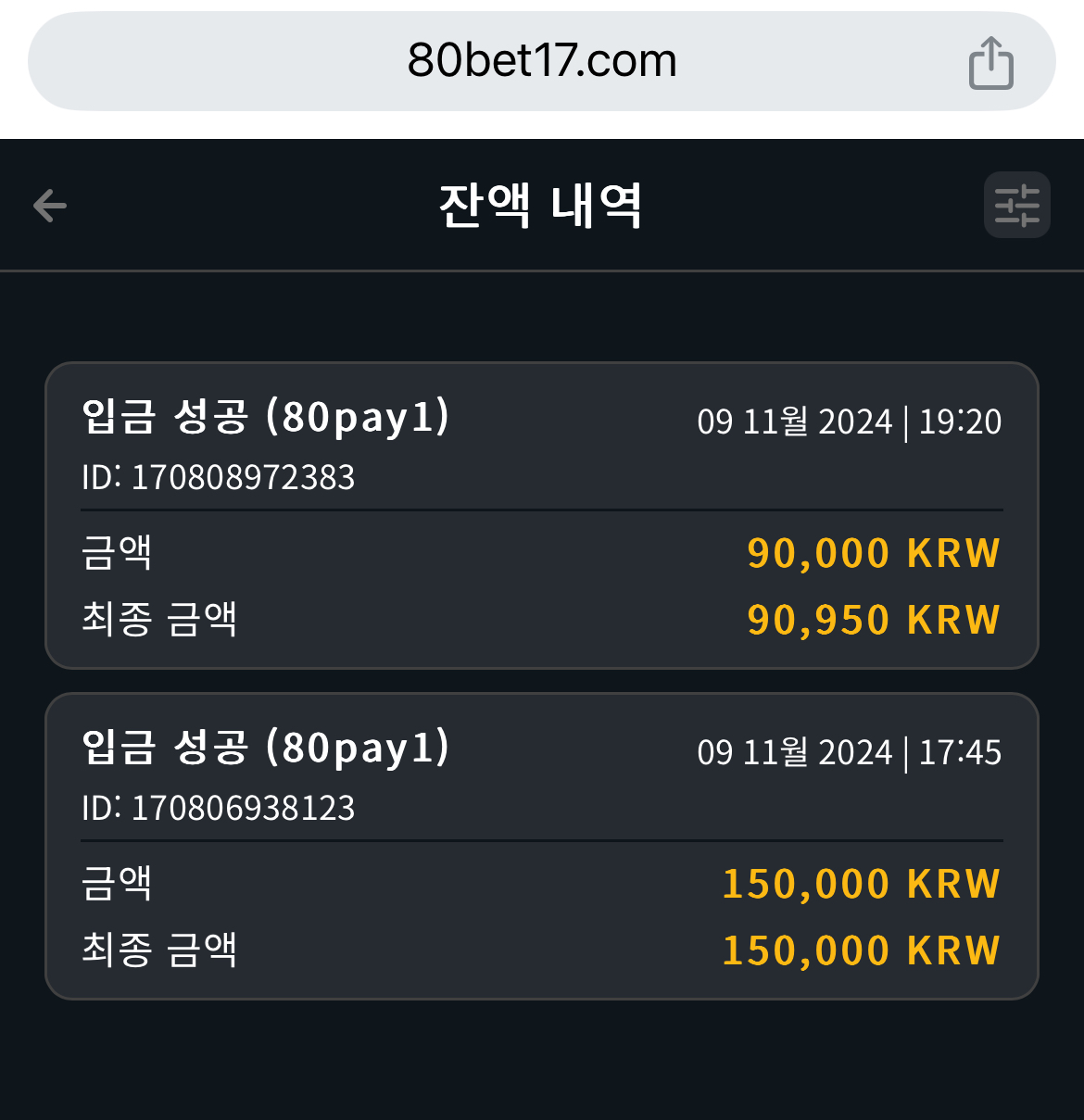Select the 최종 금액 label in first card

[159, 619]
